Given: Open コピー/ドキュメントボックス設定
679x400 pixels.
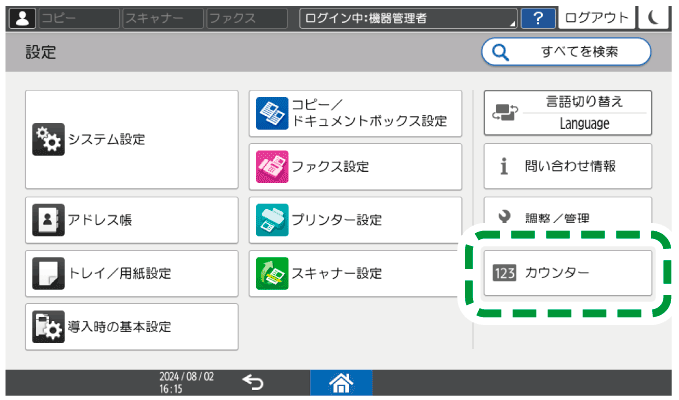Looking at the screenshot, I should pyautogui.click(x=355, y=113).
